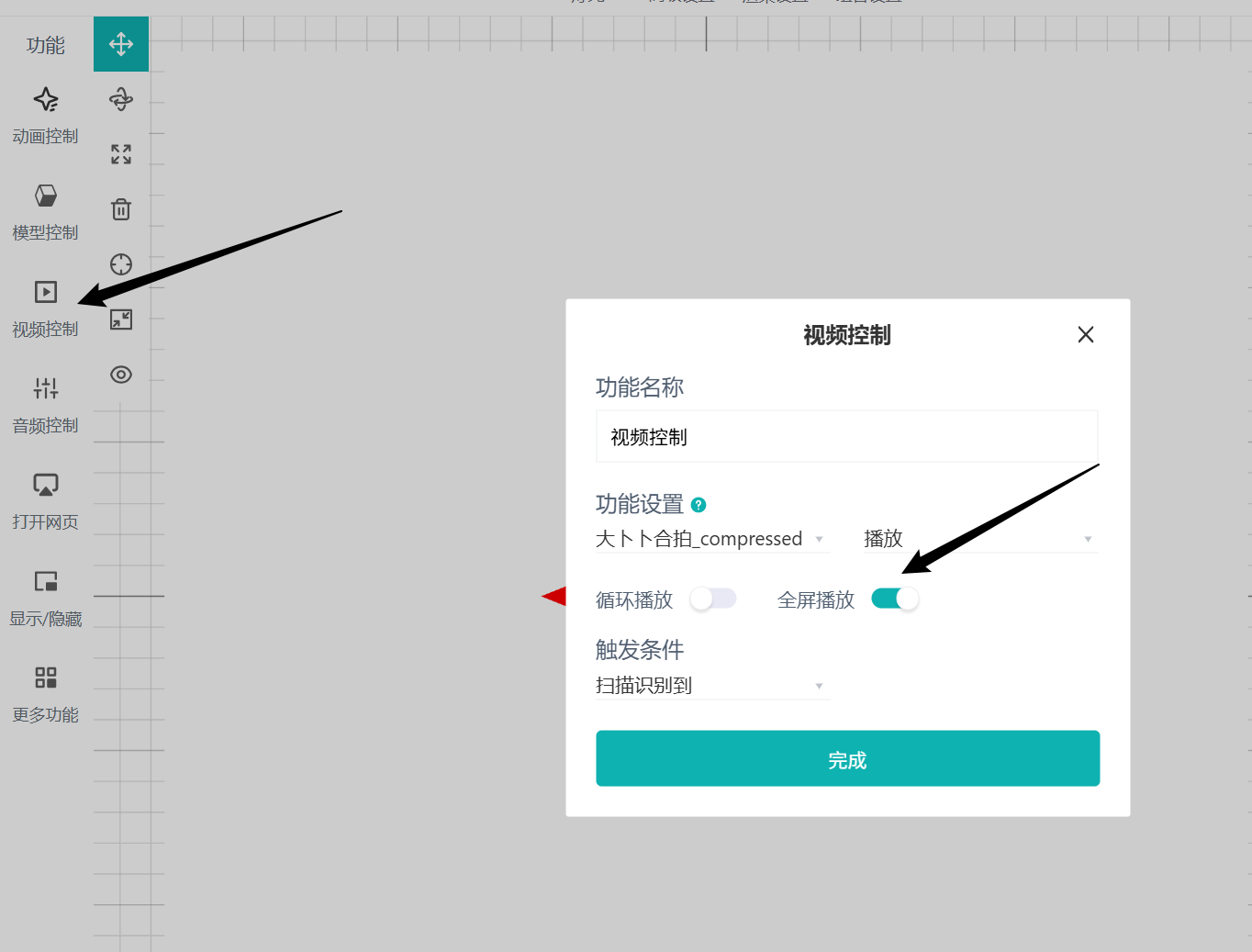Toggle the eye visibility icon in the toolbar
Image resolution: width=1252 pixels, height=952 pixels.
[120, 375]
